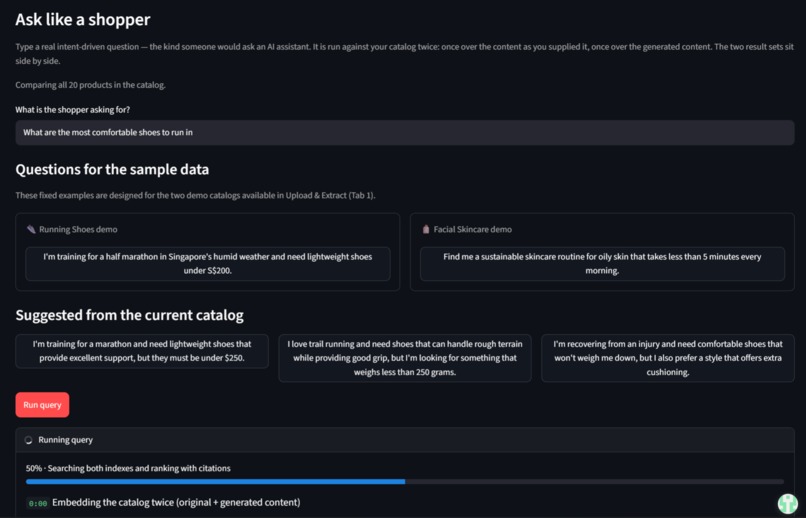Click the shopper question input field

tap(405, 133)
